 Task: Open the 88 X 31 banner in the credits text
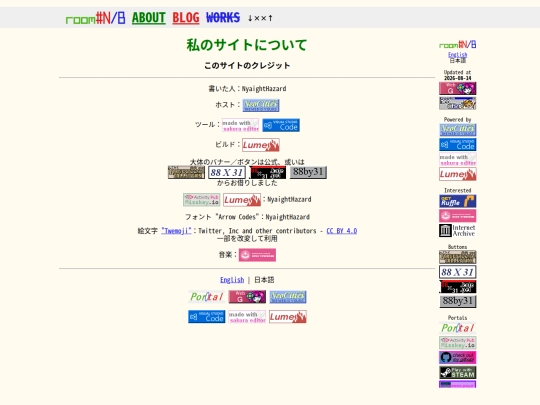pyautogui.click(x=227, y=172)
